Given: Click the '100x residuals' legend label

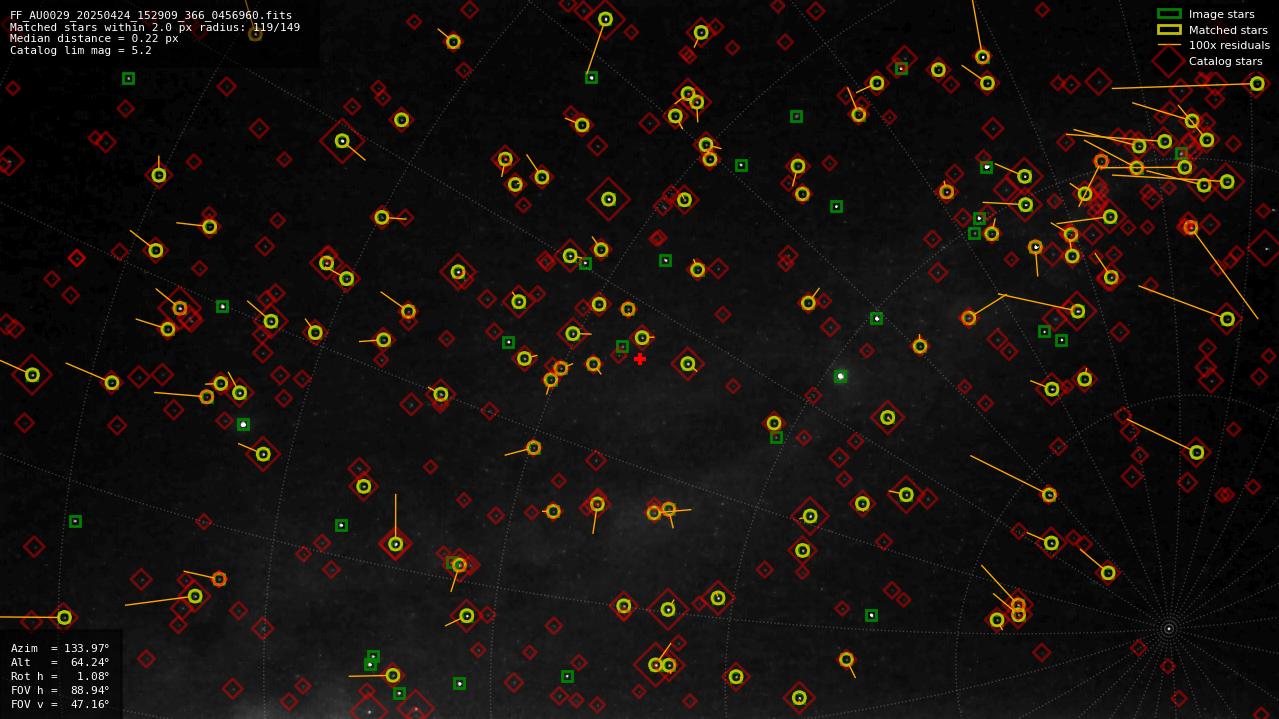Looking at the screenshot, I should tap(1229, 45).
